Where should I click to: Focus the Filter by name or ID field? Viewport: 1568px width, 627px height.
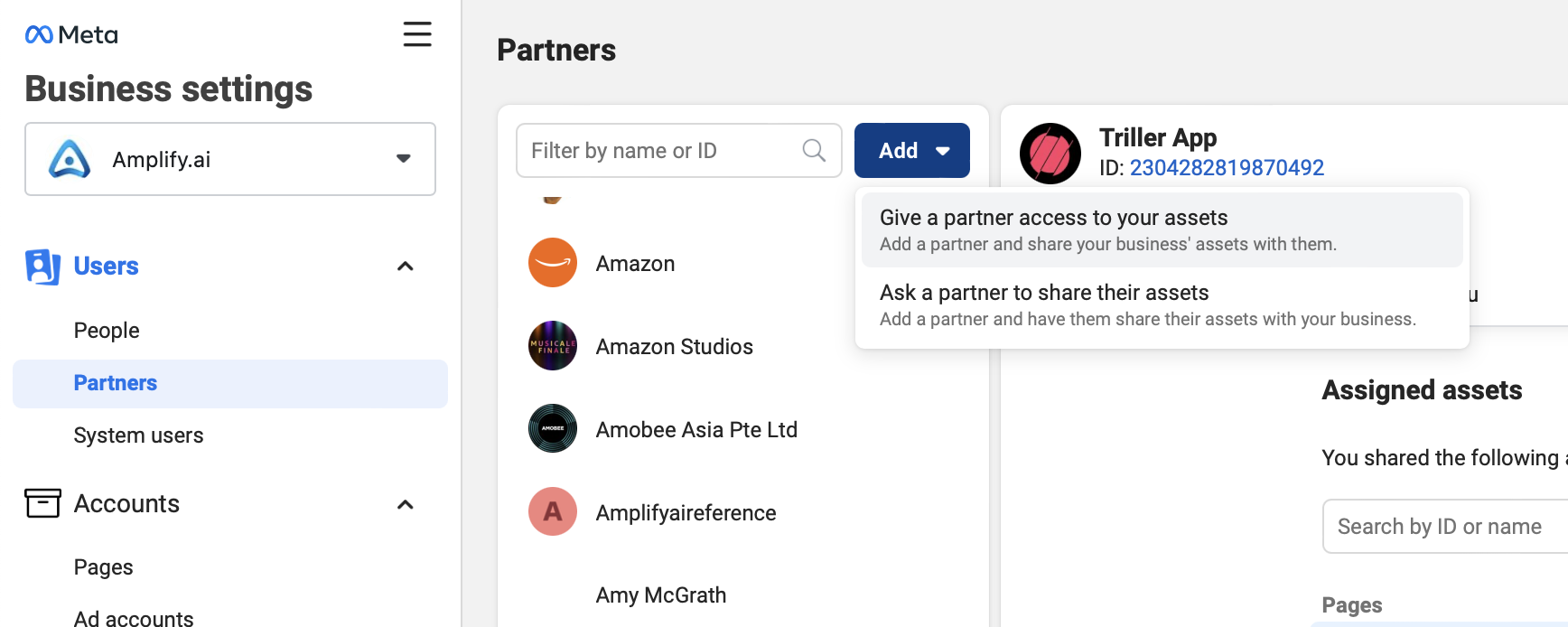pos(679,150)
